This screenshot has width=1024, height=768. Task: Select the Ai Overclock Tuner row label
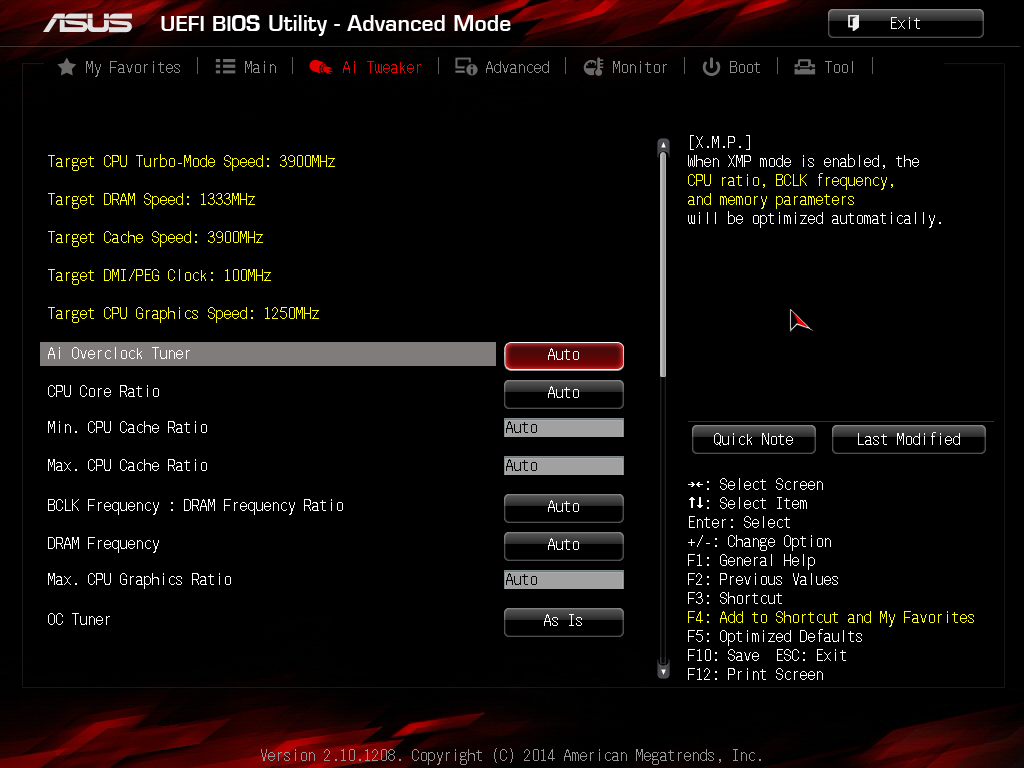pos(119,354)
